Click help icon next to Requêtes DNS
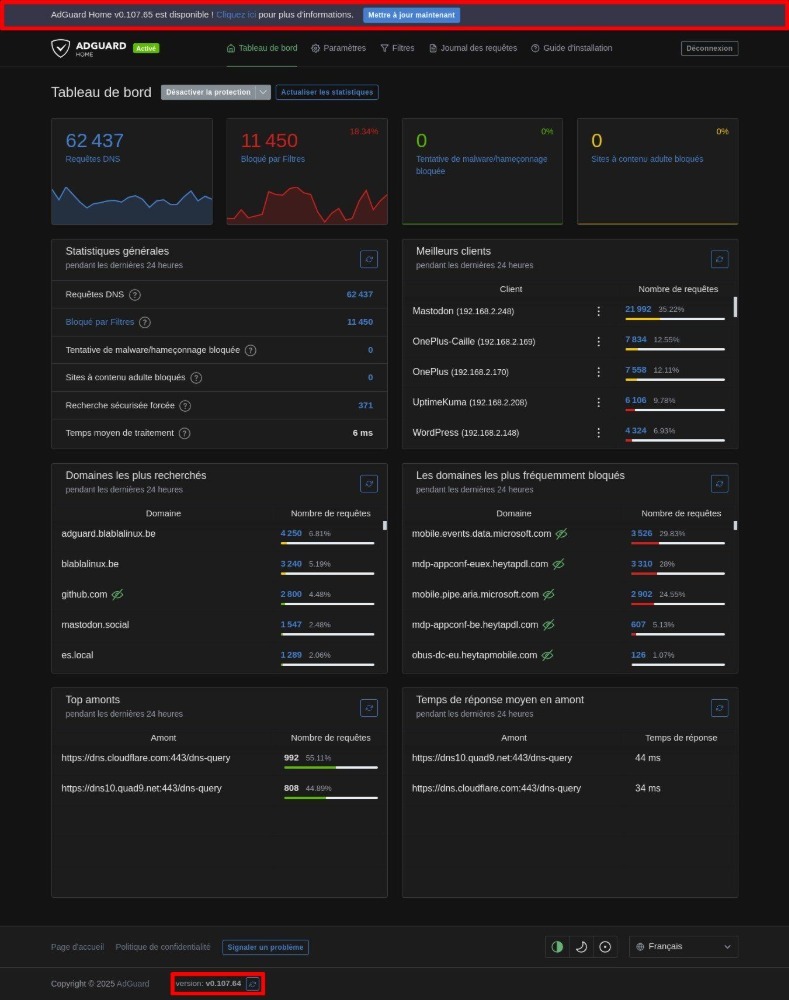Screen dimensions: 789x1000 click(x=135, y=295)
